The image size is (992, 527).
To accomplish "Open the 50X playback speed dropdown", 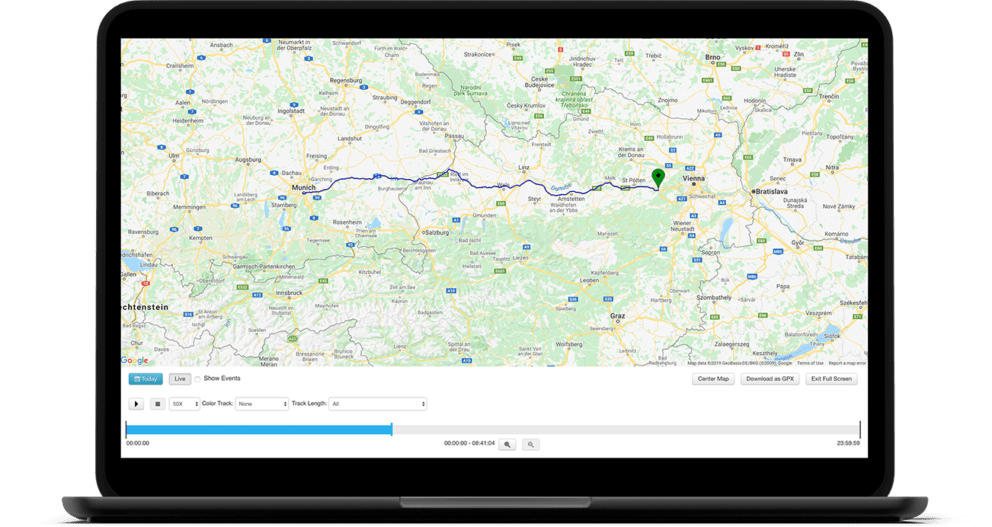I will pos(184,404).
